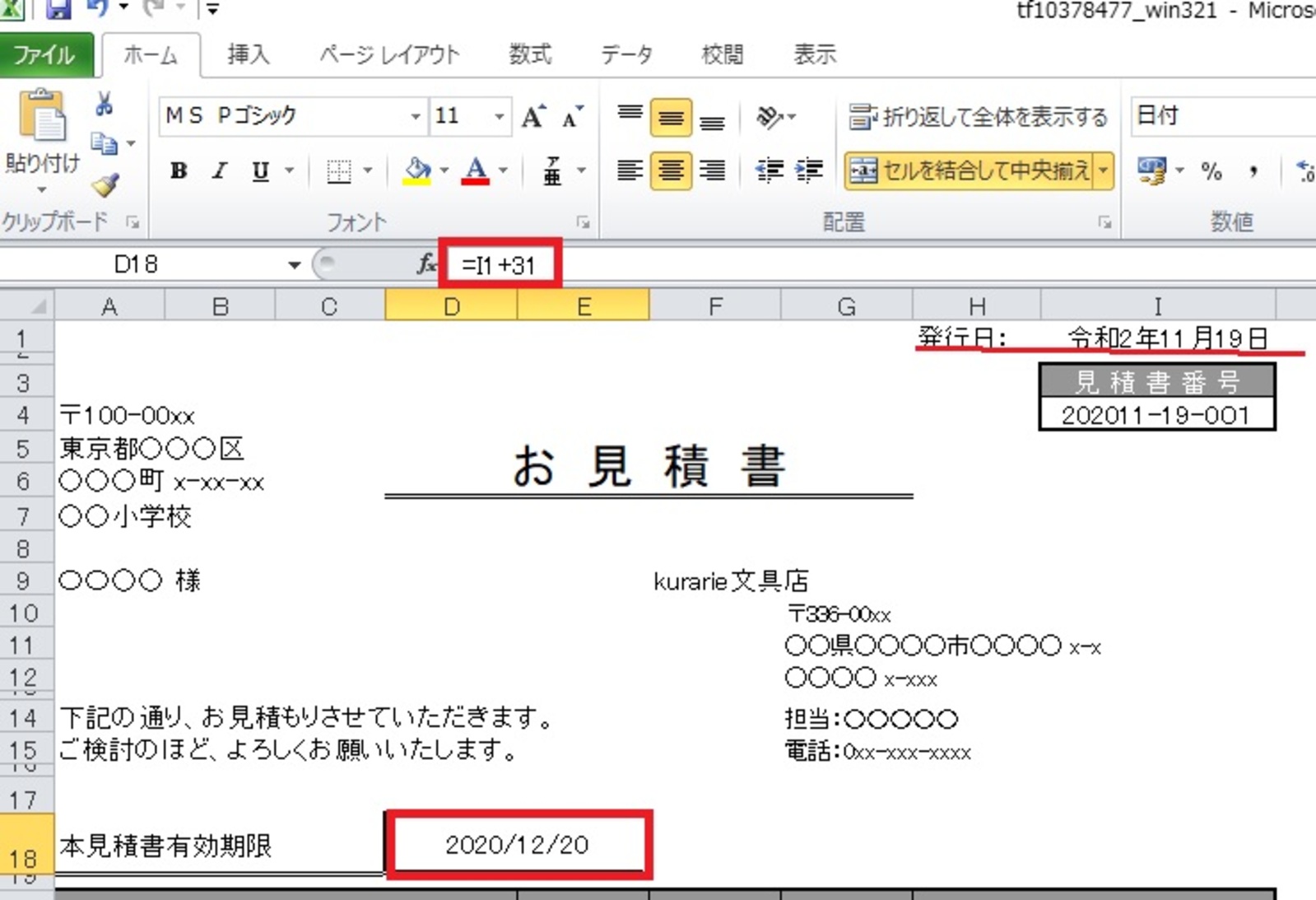Click the Save icon in quick access toolbar

pyautogui.click(x=58, y=8)
